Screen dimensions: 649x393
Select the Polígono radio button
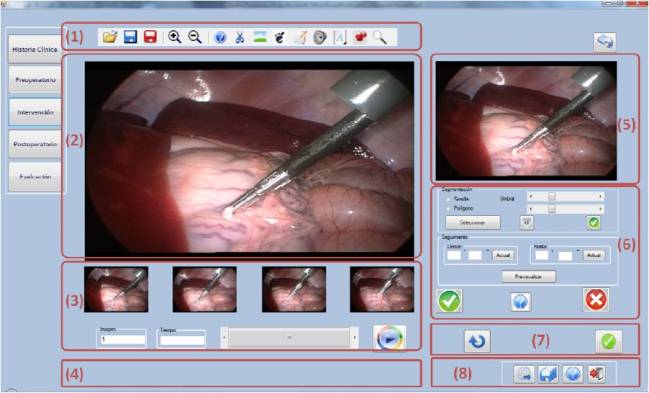[x=448, y=208]
